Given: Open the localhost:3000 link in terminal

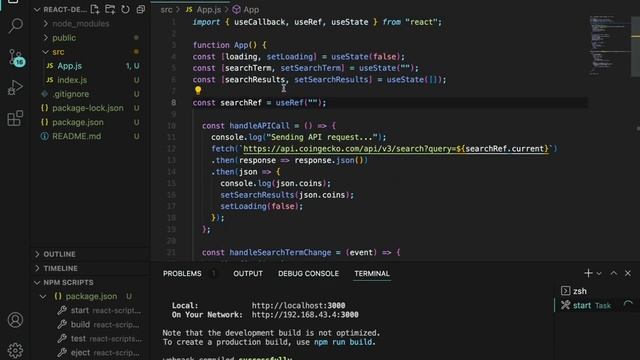Looking at the screenshot, I should 298,305.
